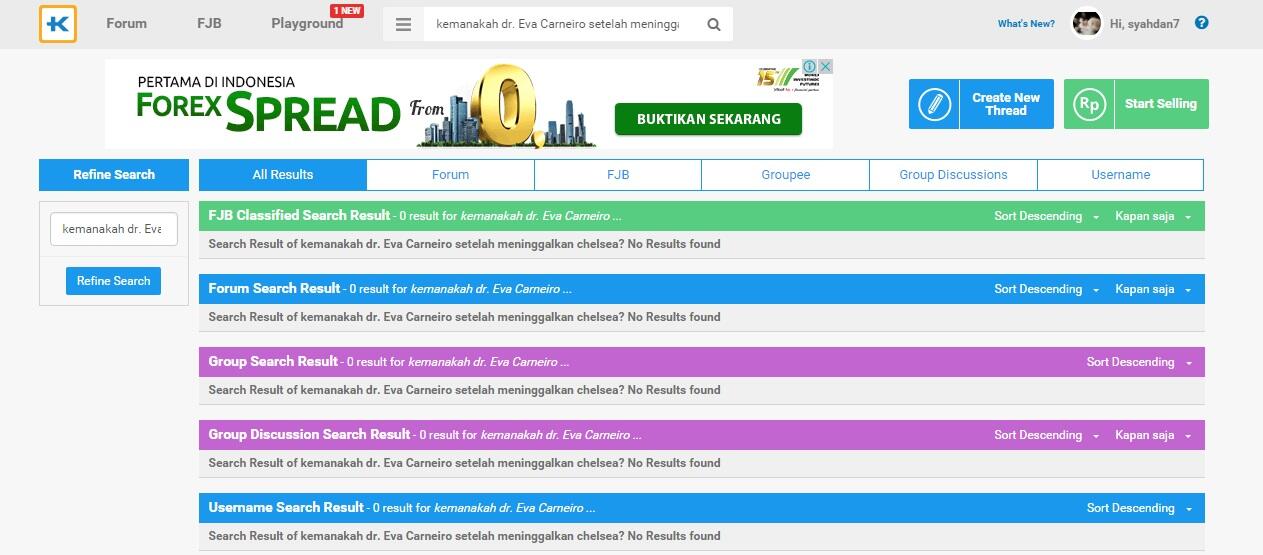The width and height of the screenshot is (1263, 555).
Task: Click the Refine Search sidebar text field
Action: [x=114, y=229]
